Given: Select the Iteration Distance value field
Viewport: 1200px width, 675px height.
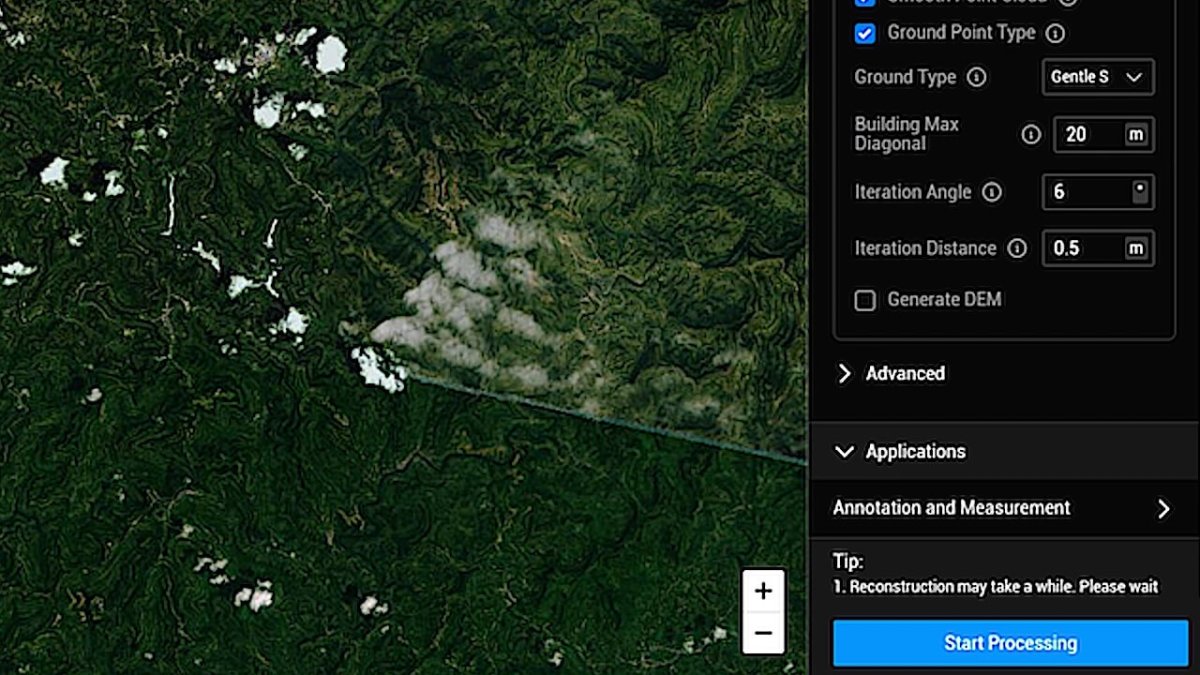Looking at the screenshot, I should 1098,248.
